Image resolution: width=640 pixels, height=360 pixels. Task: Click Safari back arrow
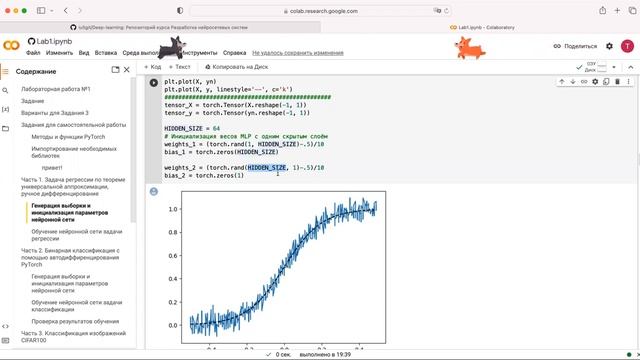66,11
